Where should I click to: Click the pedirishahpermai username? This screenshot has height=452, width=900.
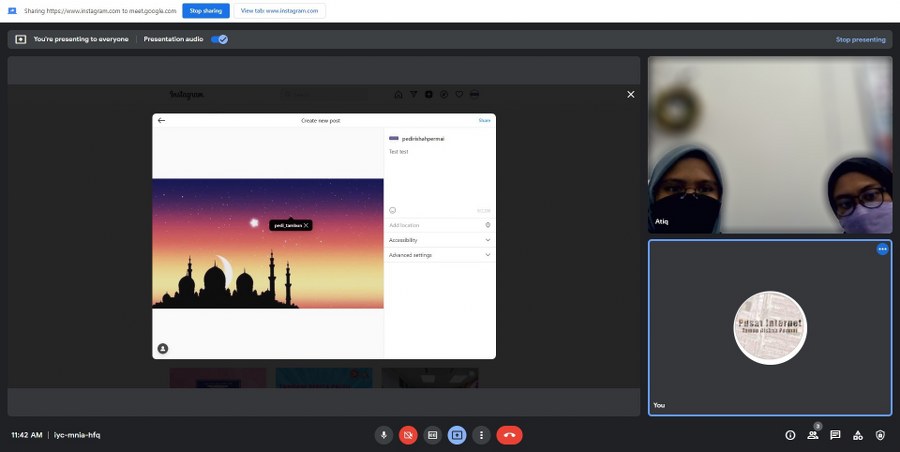423,139
